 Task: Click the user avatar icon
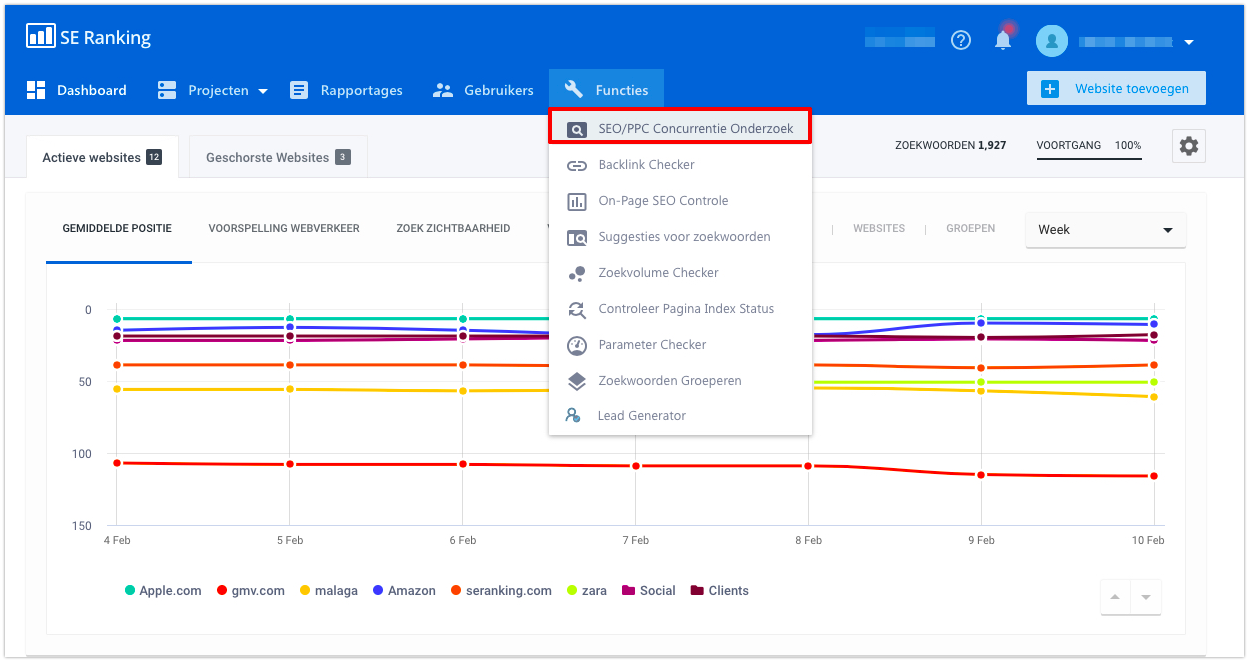tap(1052, 41)
